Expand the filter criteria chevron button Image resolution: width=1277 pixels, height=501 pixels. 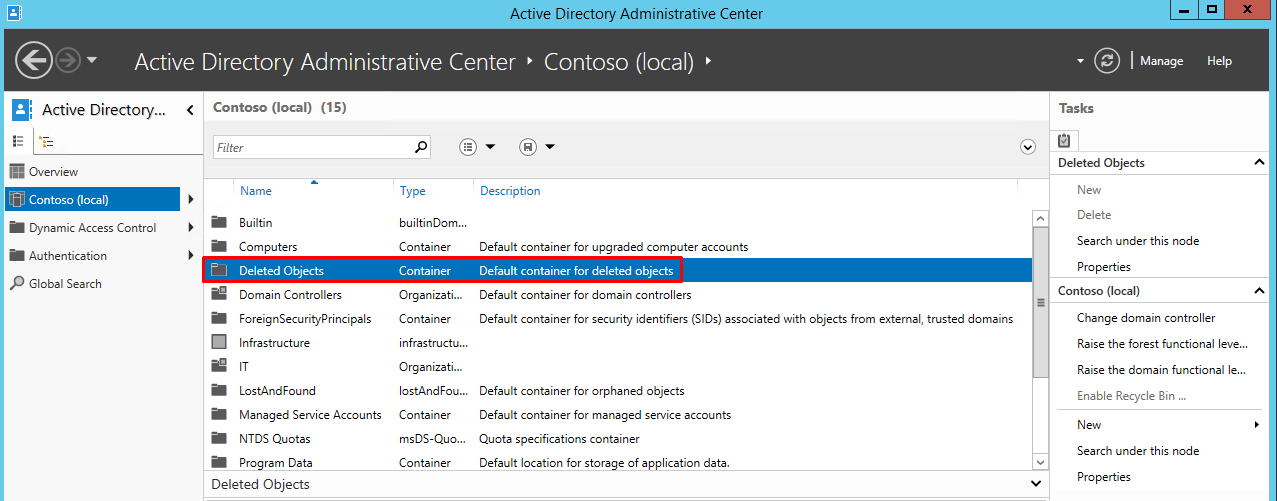(x=1028, y=147)
